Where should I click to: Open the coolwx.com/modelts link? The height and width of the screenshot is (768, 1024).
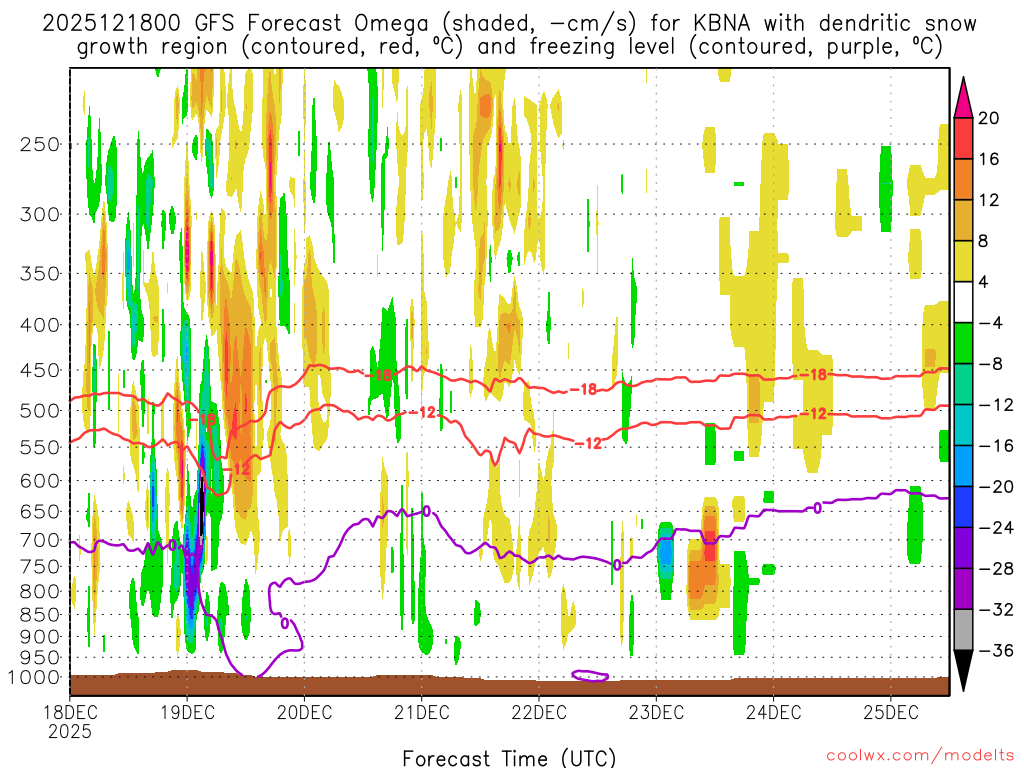click(920, 756)
